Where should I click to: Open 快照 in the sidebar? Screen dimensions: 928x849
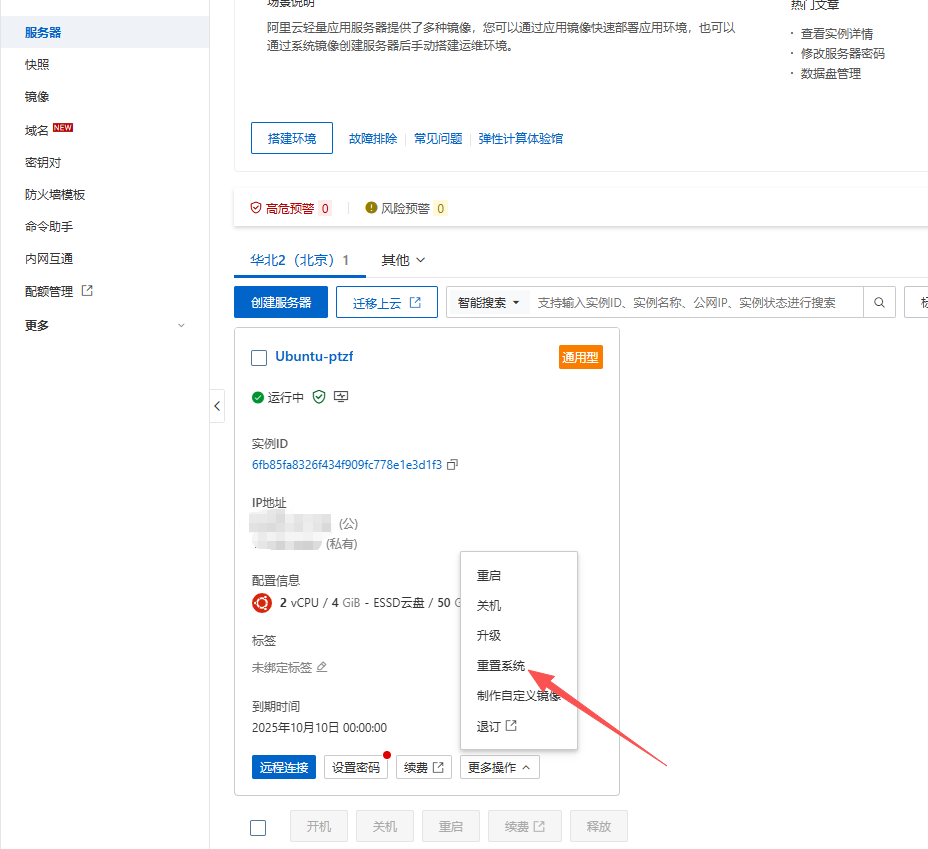[37, 64]
